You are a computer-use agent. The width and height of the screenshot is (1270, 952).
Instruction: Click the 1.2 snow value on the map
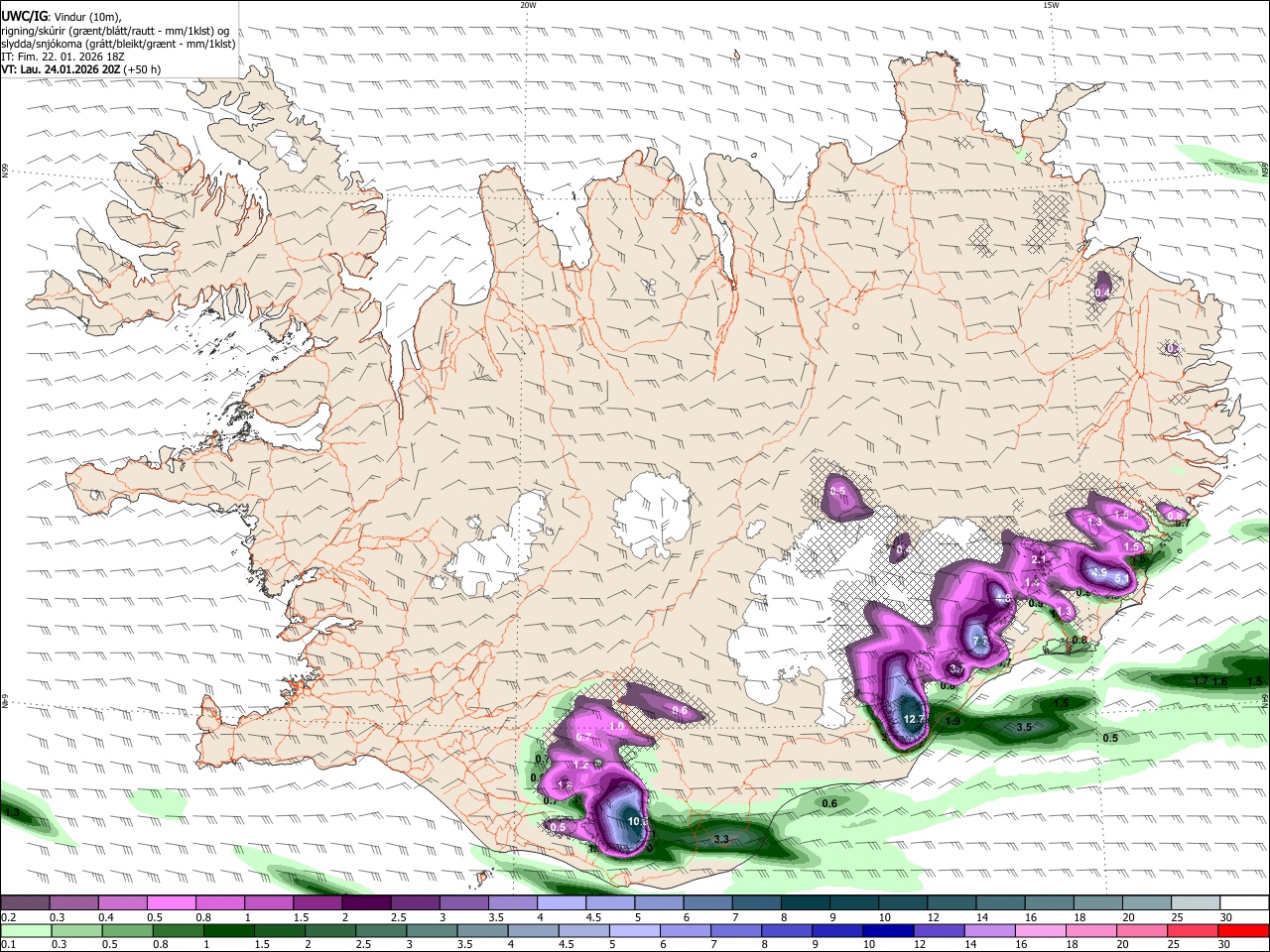[x=580, y=766]
